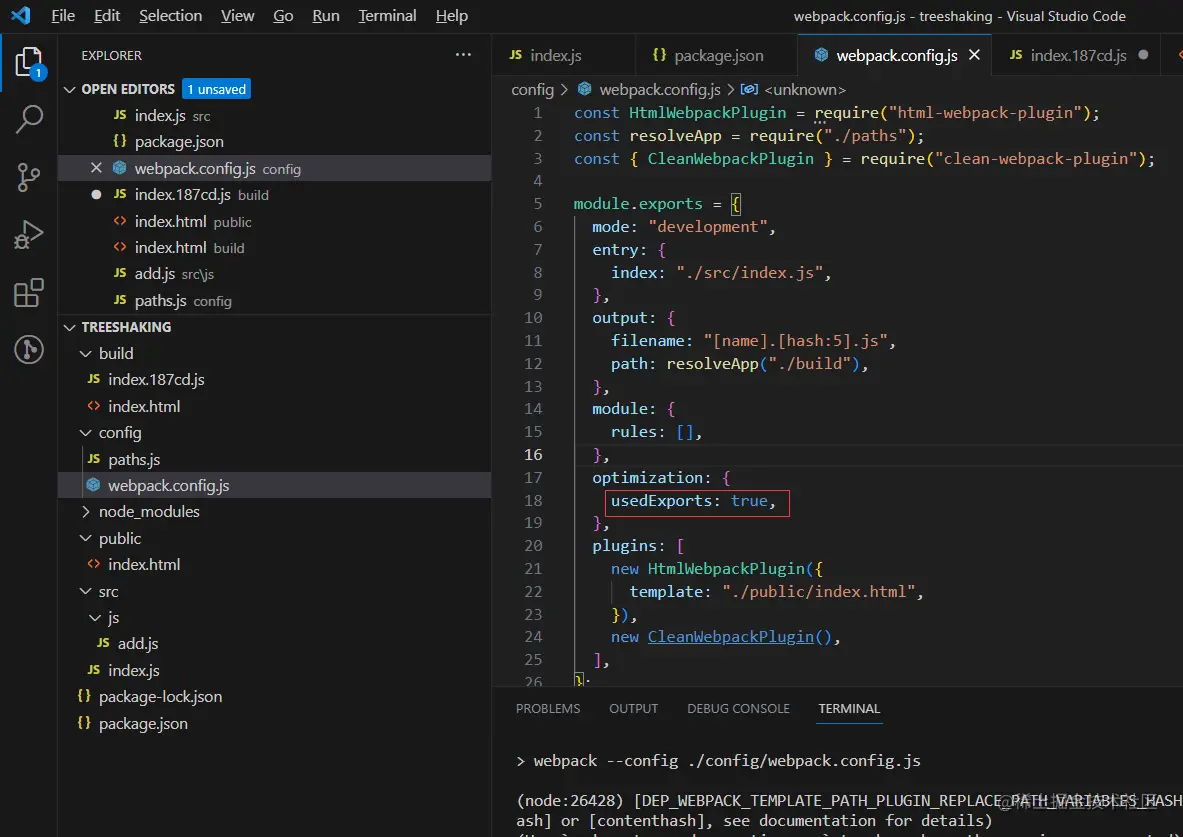The width and height of the screenshot is (1183, 837).
Task: Click webpack icon in breadcrumb bar
Action: click(x=584, y=89)
